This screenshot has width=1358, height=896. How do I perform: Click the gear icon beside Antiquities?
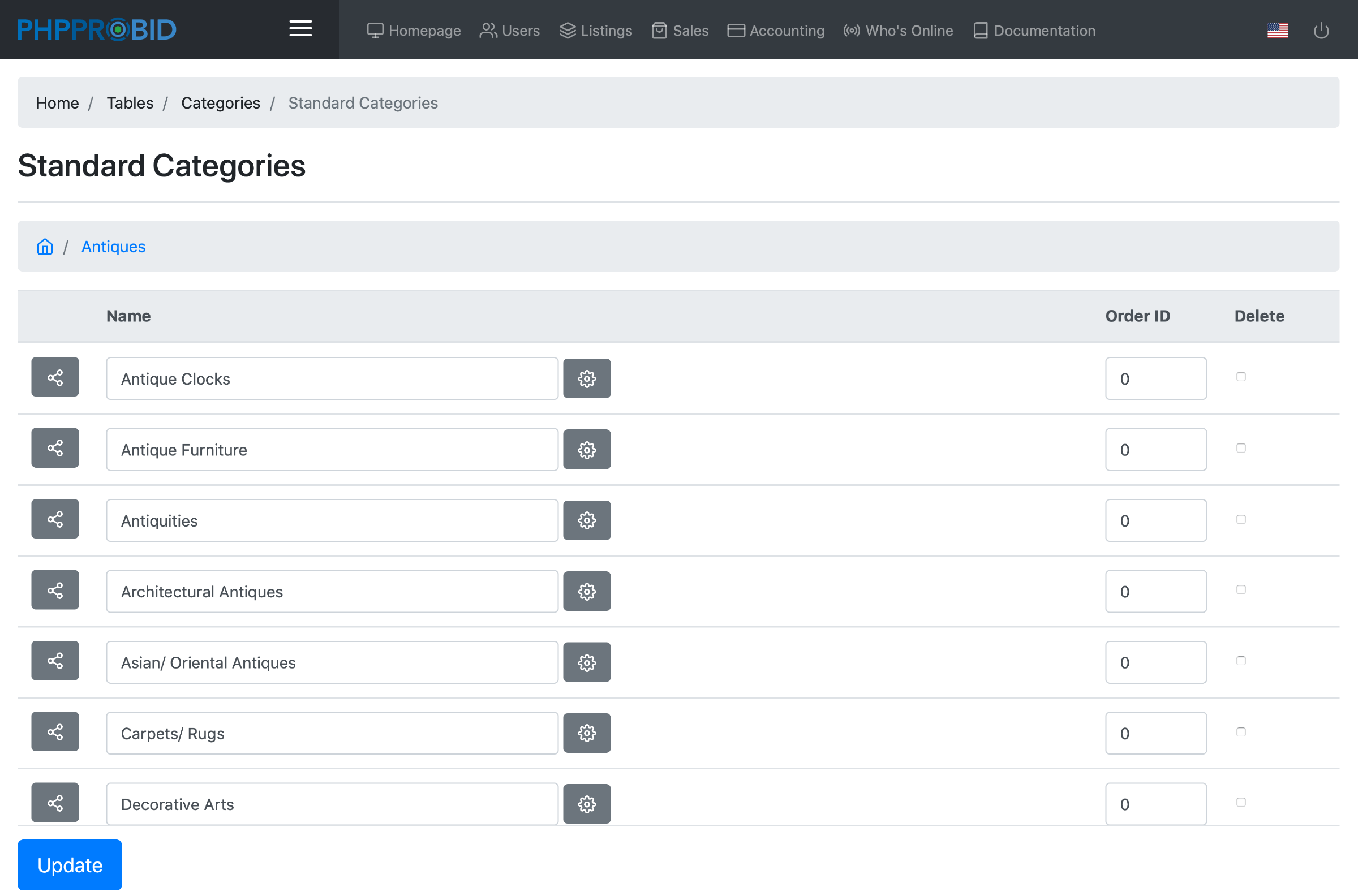pos(586,520)
